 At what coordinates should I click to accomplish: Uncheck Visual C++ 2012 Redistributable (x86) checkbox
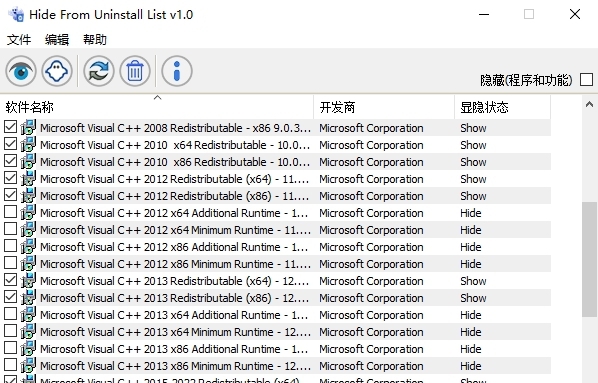point(10,195)
